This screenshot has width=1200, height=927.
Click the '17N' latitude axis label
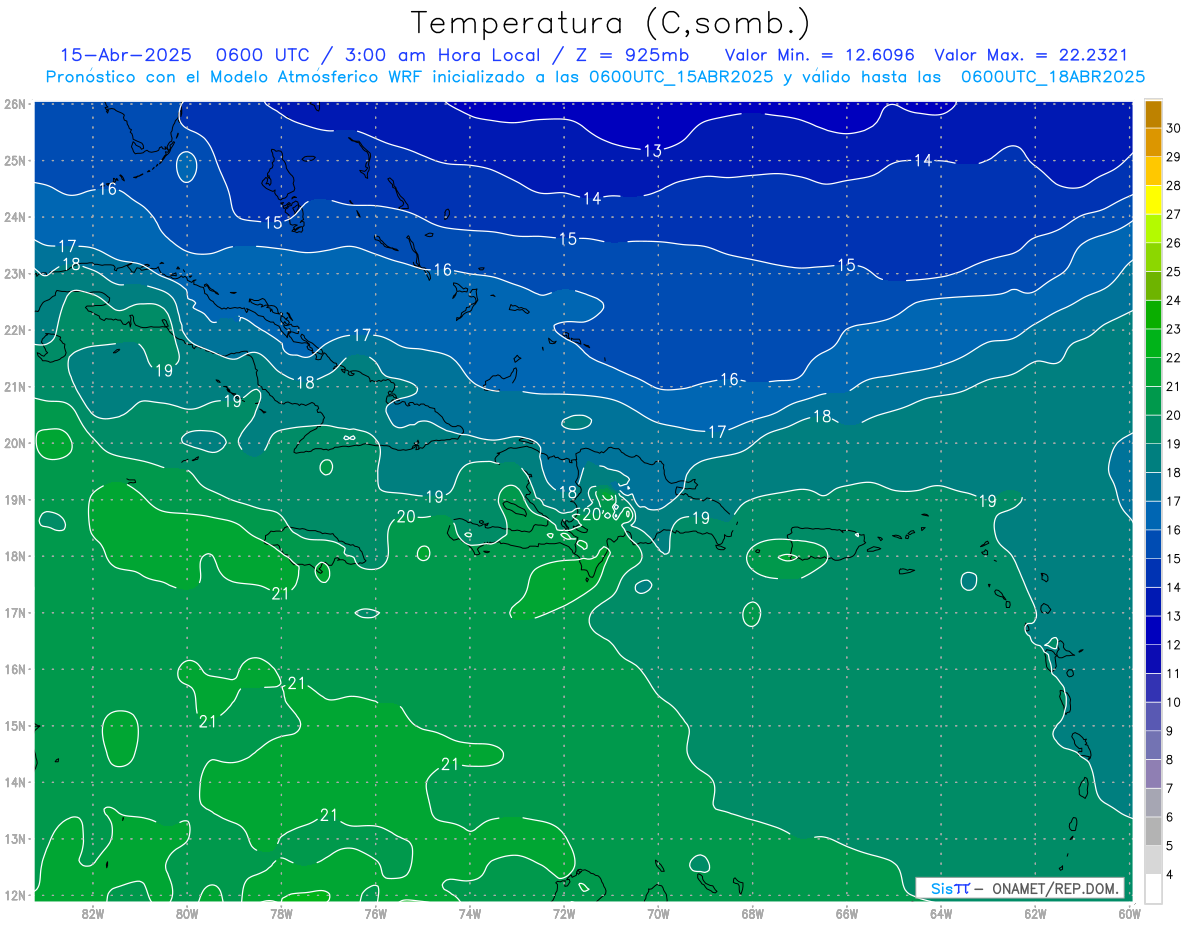15,612
